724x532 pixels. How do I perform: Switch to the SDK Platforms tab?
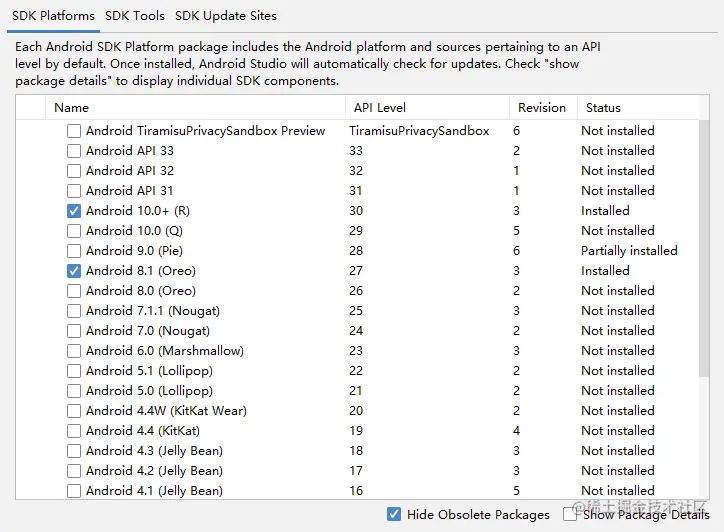[53, 16]
